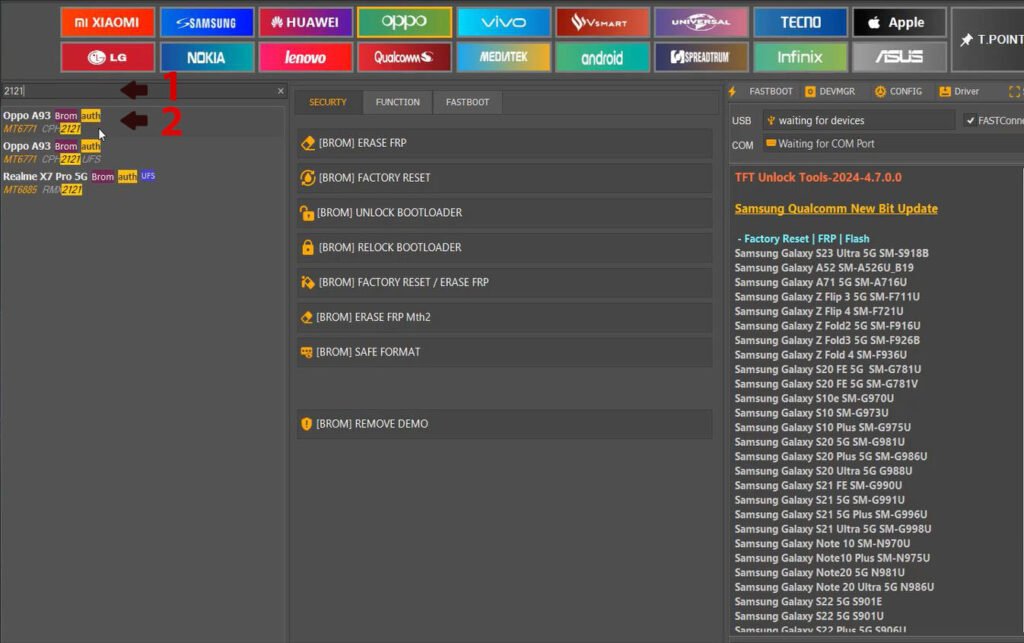This screenshot has height=643, width=1024.
Task: Open the Apple brand section
Action: pos(899,22)
